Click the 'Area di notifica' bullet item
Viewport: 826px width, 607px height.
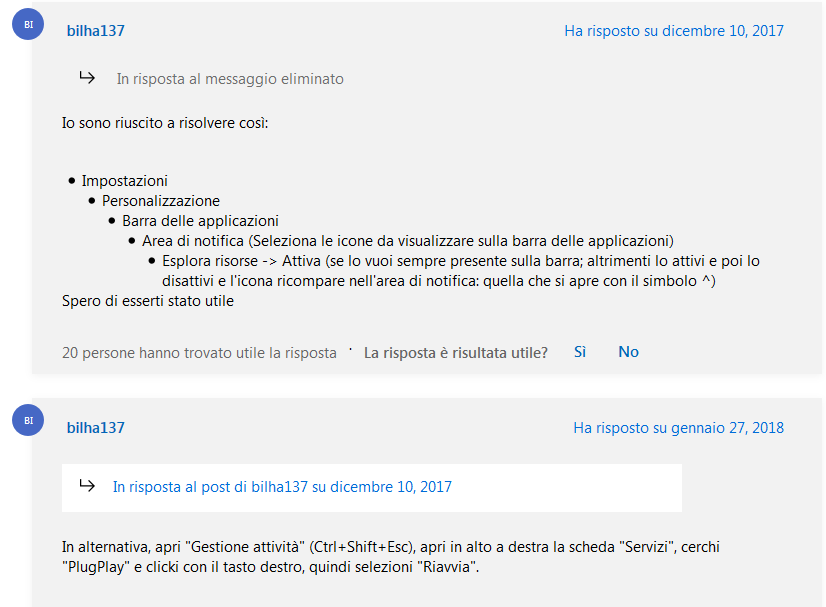click(x=408, y=241)
